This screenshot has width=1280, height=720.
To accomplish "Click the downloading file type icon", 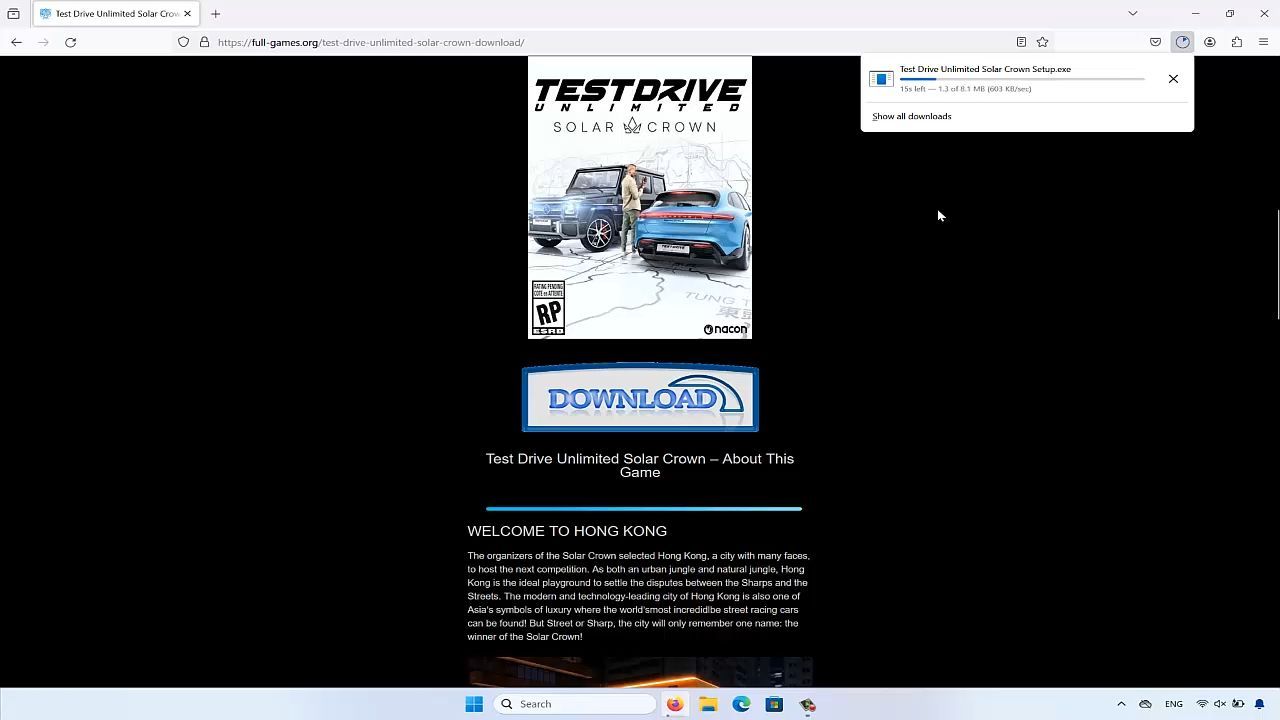I will 881,79.
